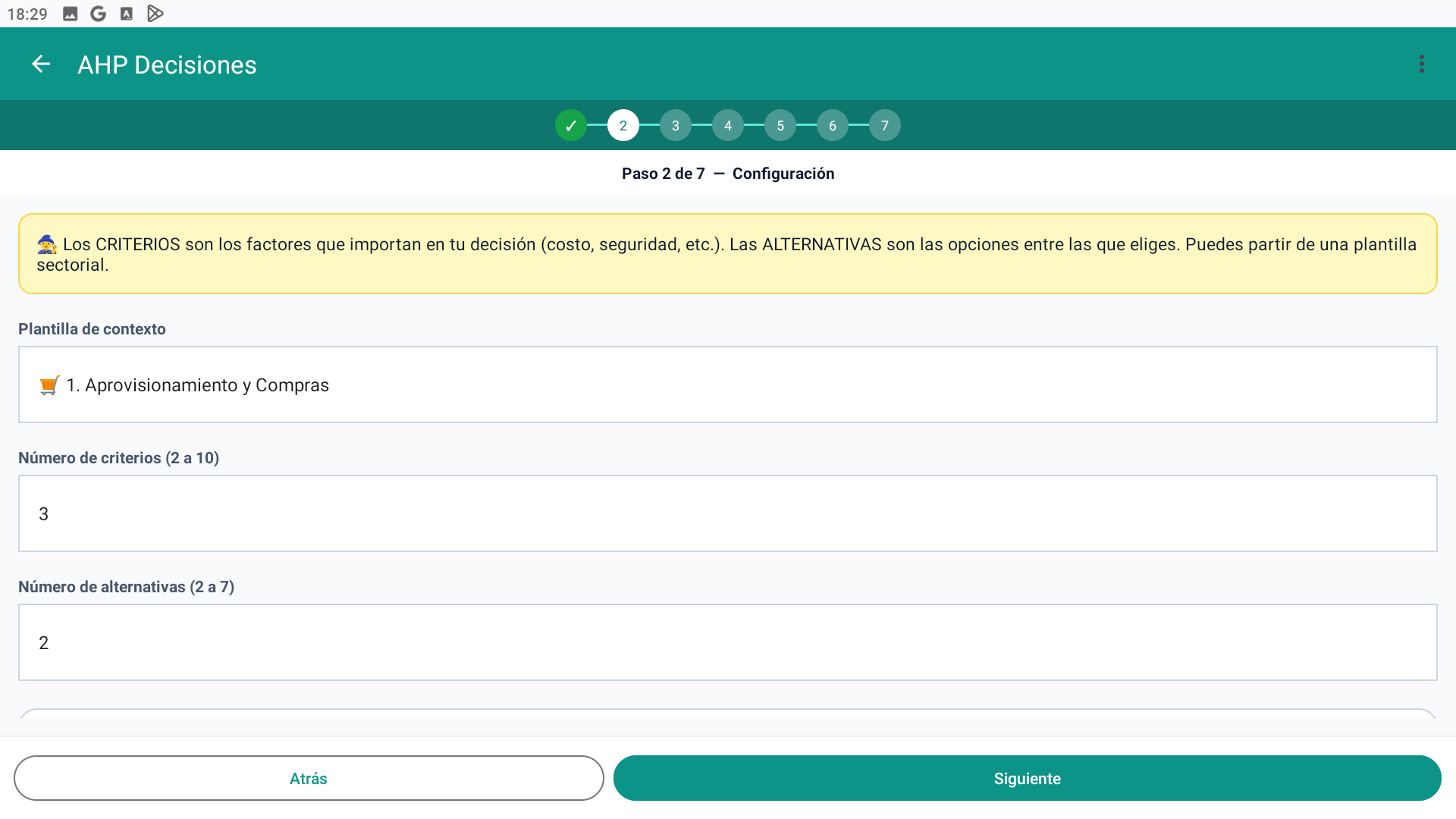Tap the "A" keyboard notification icon
1456x819 pixels.
[127, 14]
